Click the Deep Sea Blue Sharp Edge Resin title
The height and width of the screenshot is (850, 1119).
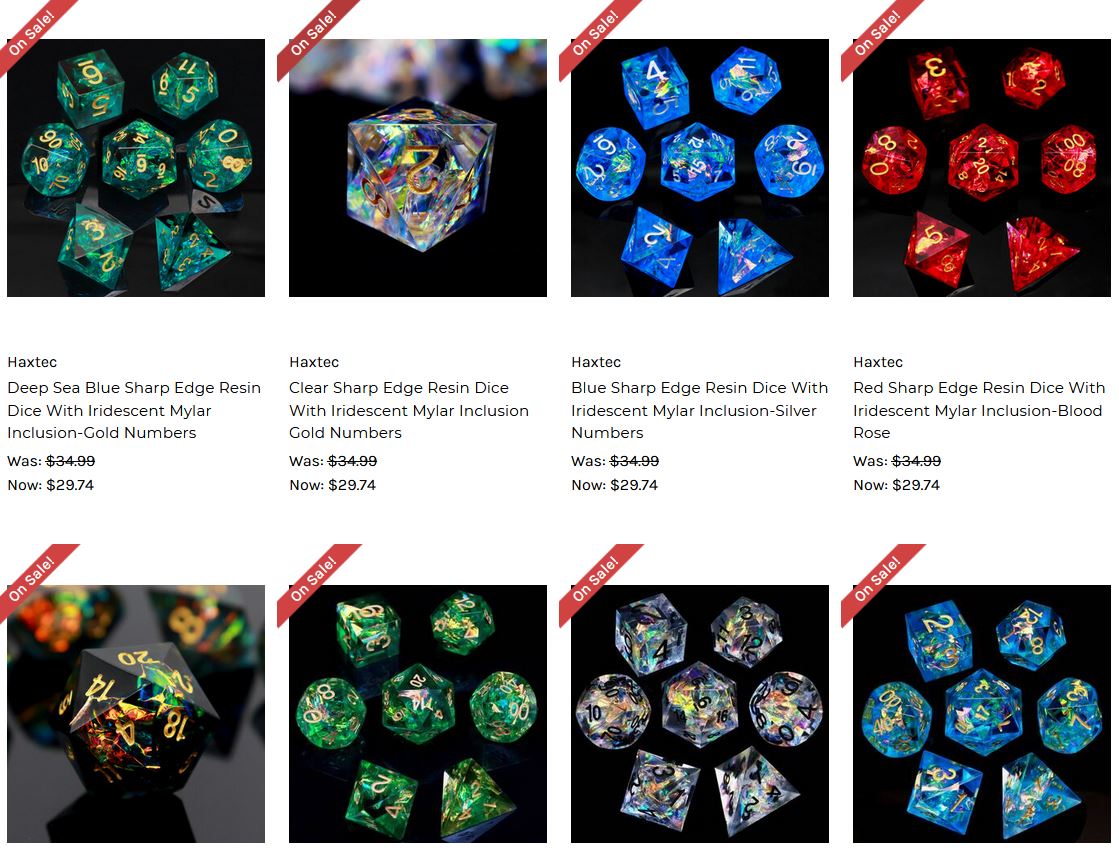click(134, 410)
